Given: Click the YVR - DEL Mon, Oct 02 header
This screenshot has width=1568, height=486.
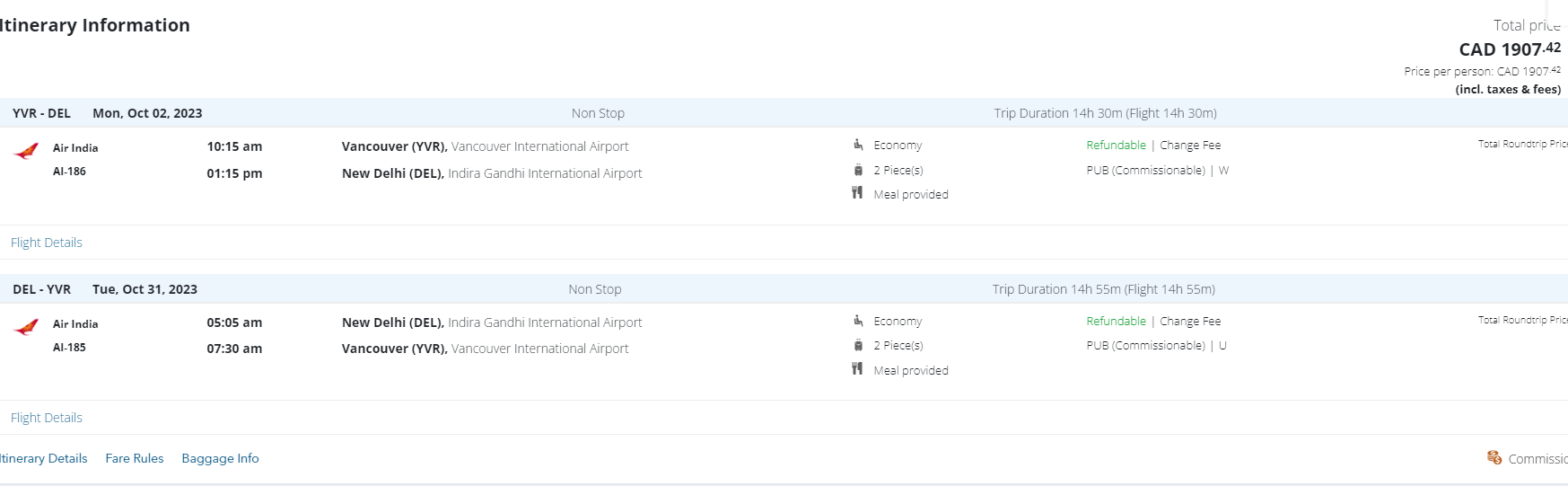Looking at the screenshot, I should click(x=108, y=113).
